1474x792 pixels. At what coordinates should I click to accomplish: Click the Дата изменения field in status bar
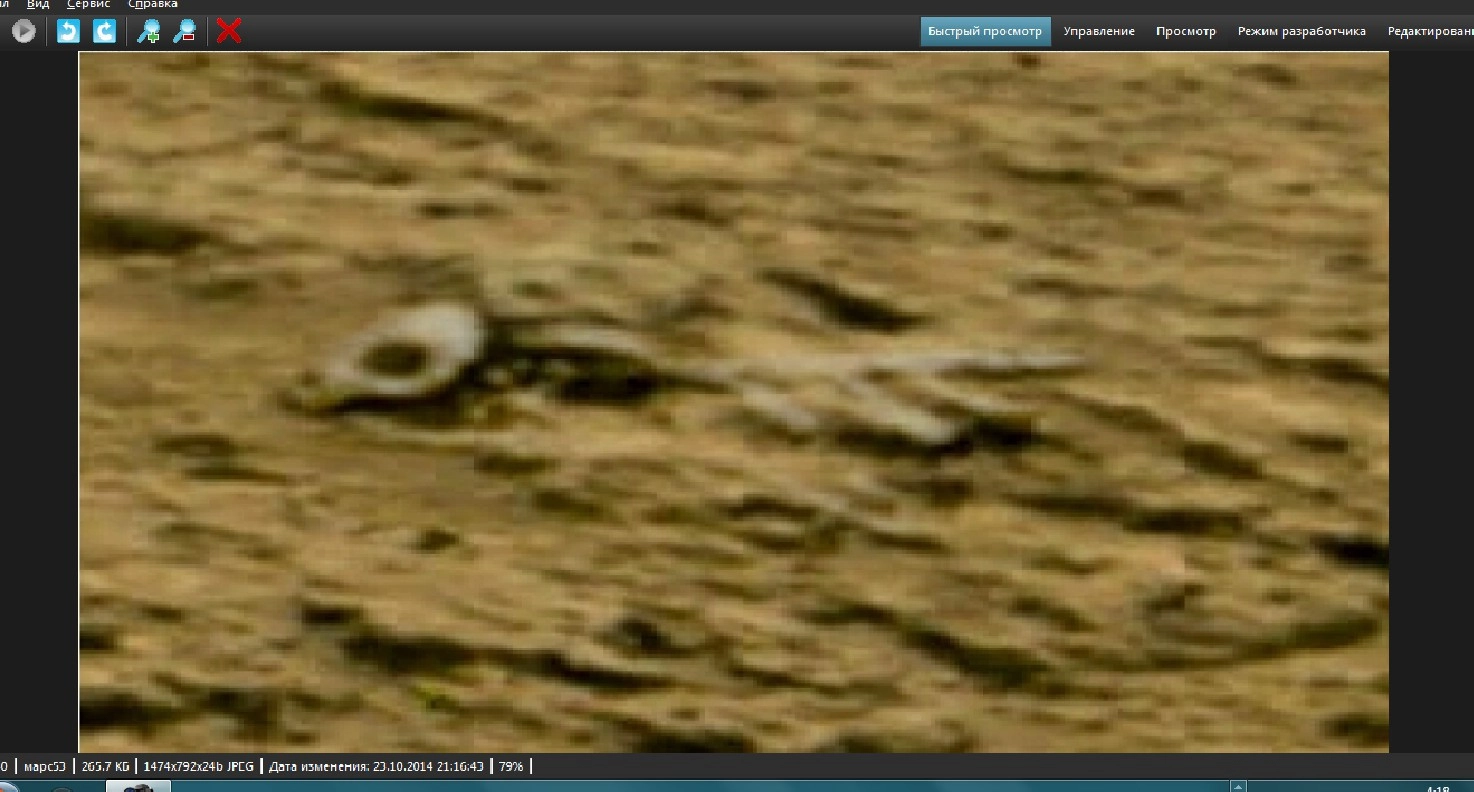(x=376, y=767)
